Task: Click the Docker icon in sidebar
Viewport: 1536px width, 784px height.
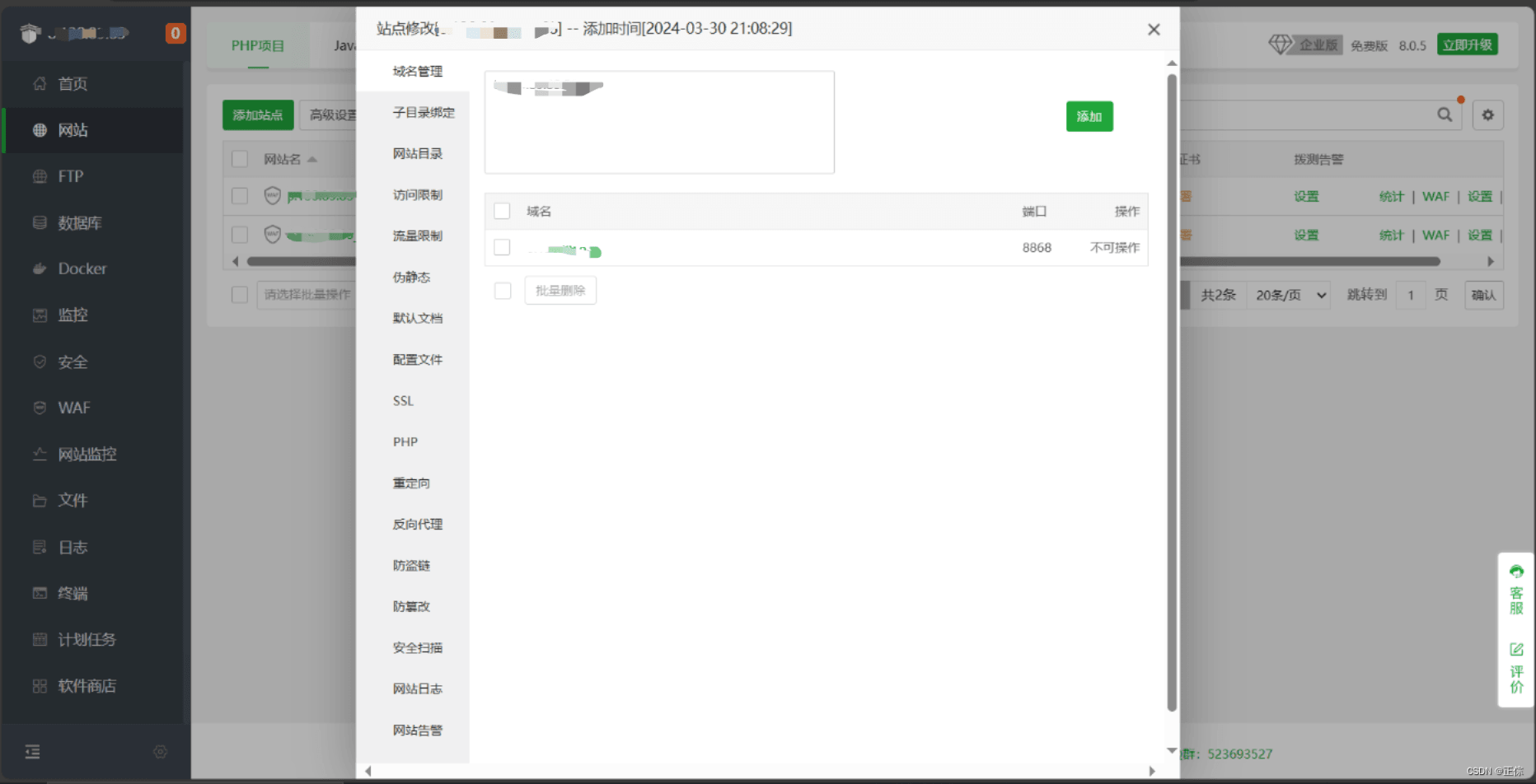Action: [x=40, y=268]
